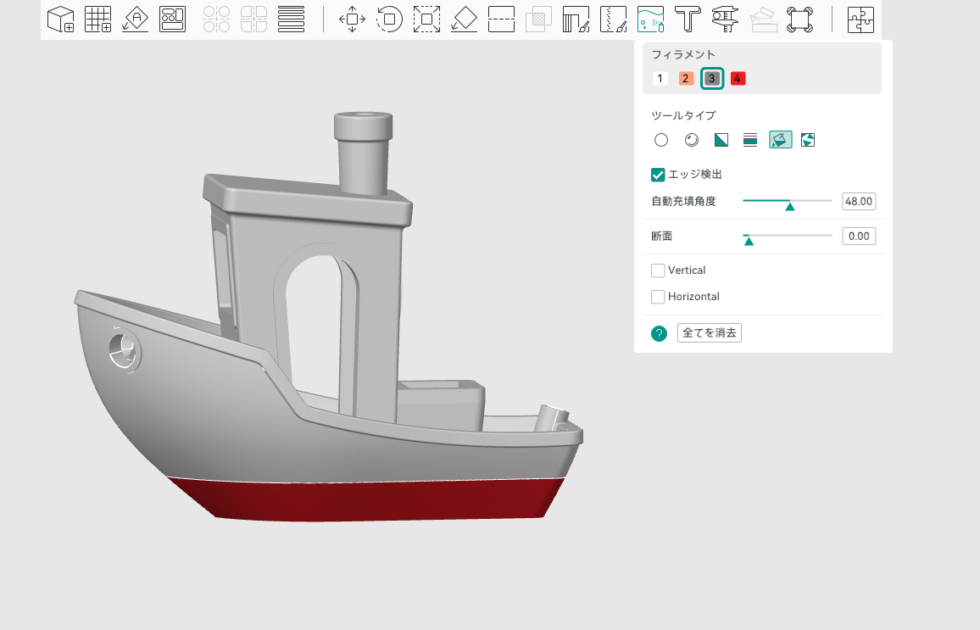Select the Auto orient tool
This screenshot has width=980, height=630.
[135, 19]
